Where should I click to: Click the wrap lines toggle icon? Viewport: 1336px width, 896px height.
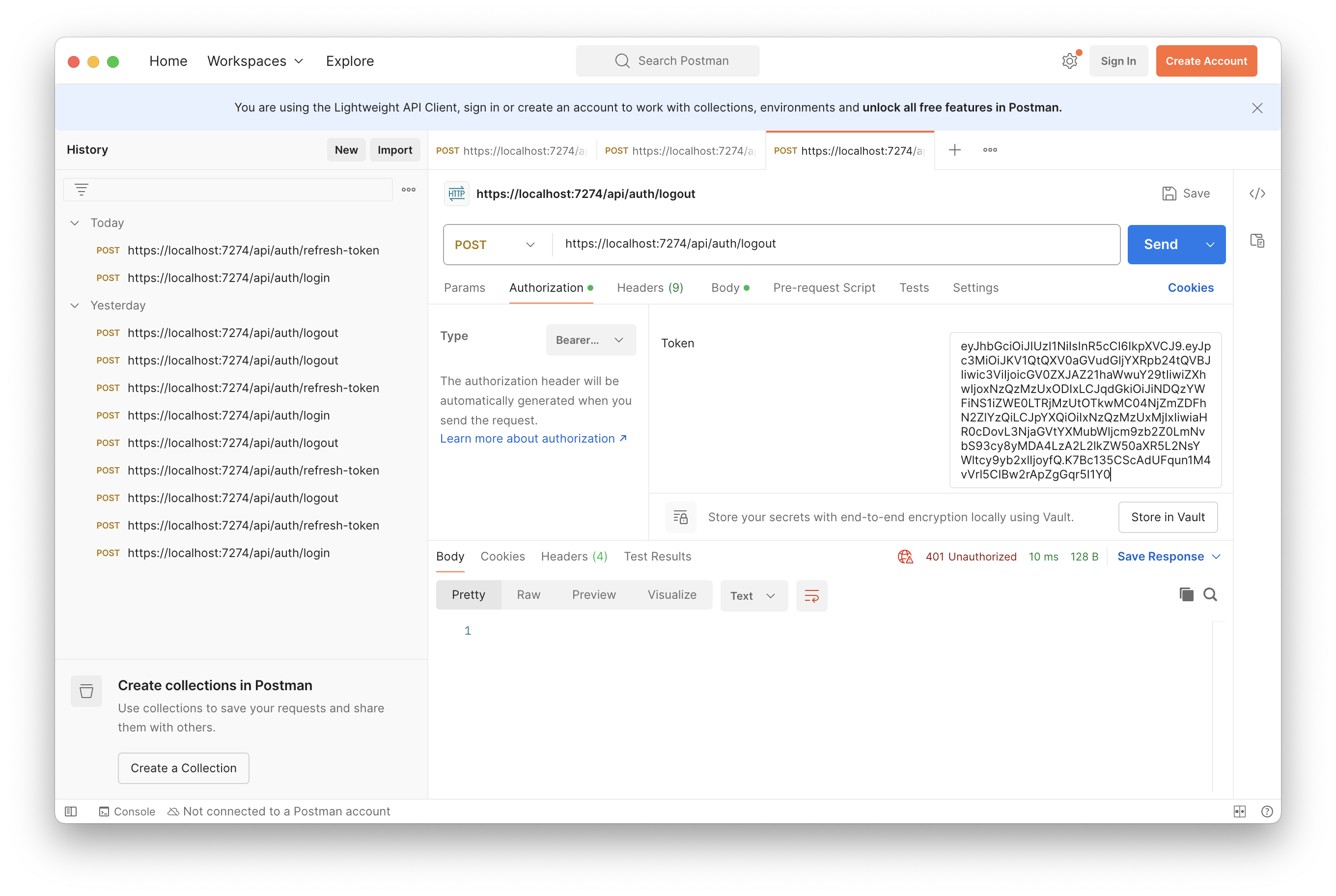tap(811, 596)
